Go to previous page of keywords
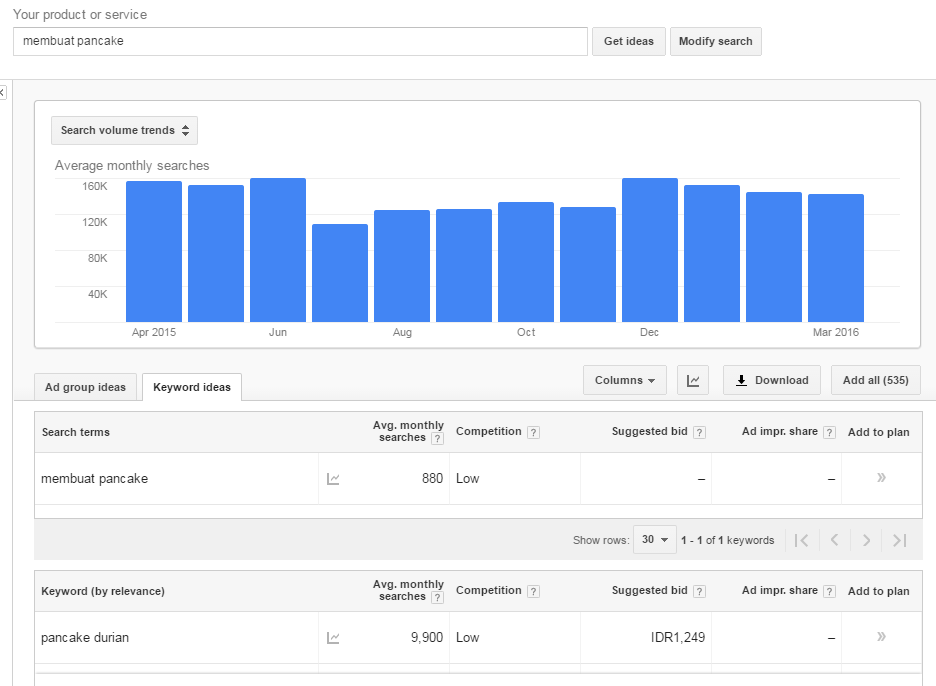 pos(835,540)
